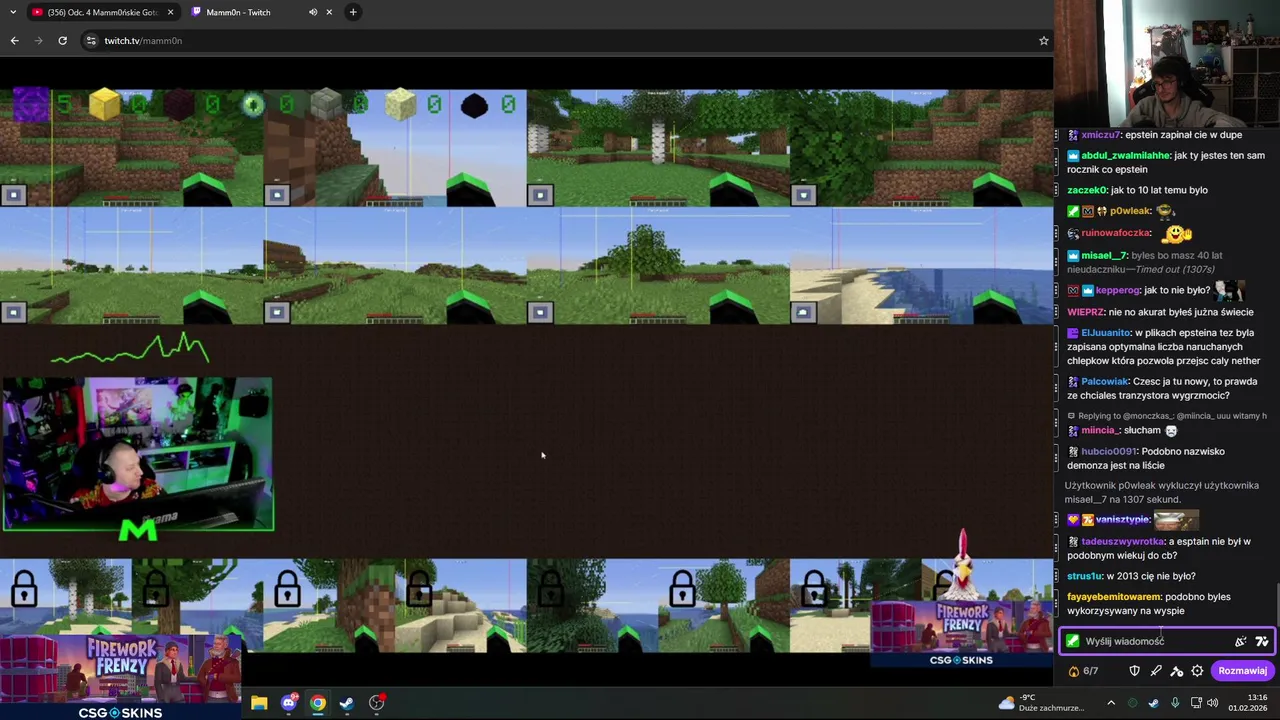The image size is (1280, 720).
Task: Send message with the Rozmawiaj button
Action: click(x=1242, y=671)
